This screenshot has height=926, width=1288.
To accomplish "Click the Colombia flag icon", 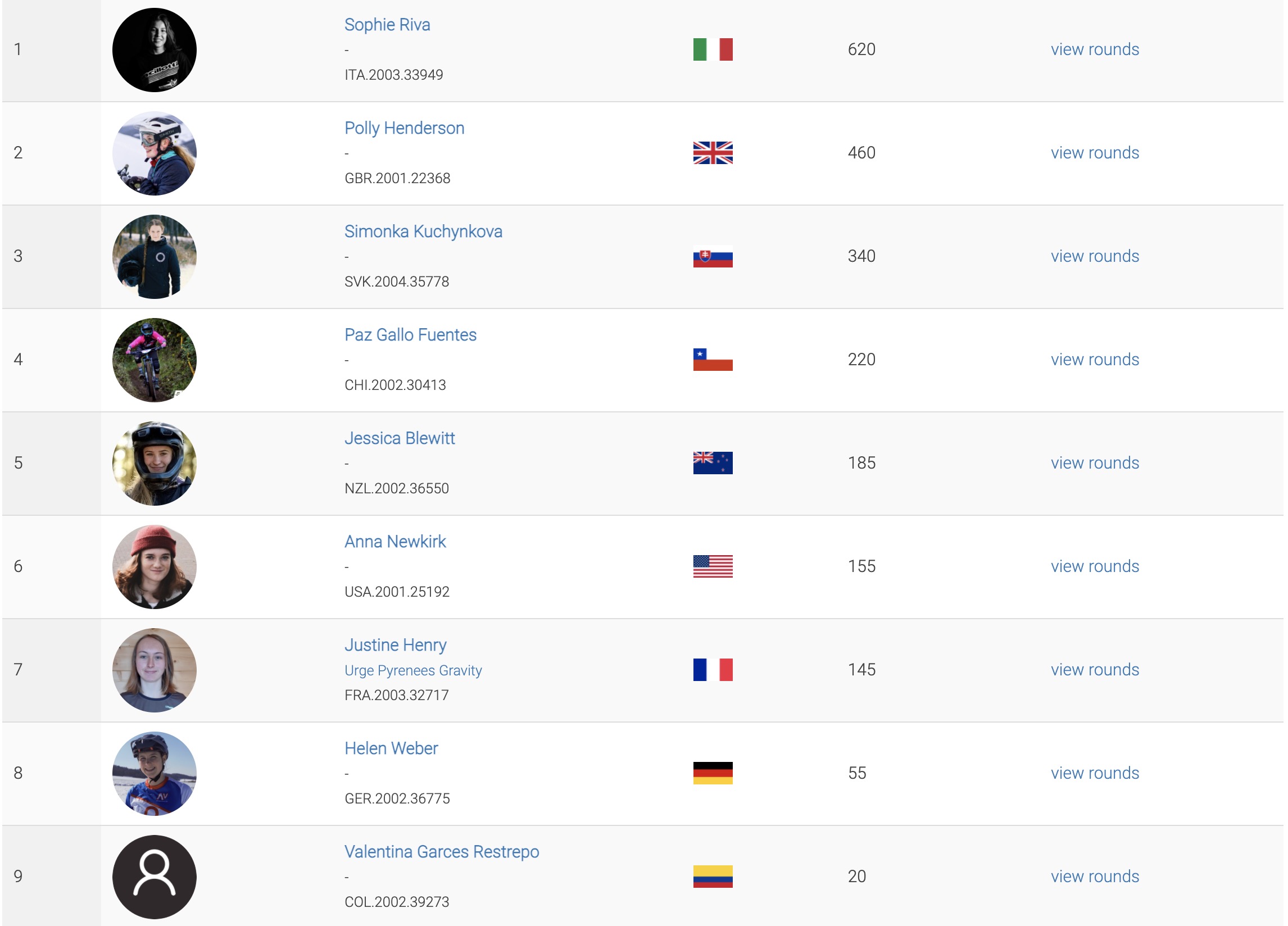I will coord(713,876).
